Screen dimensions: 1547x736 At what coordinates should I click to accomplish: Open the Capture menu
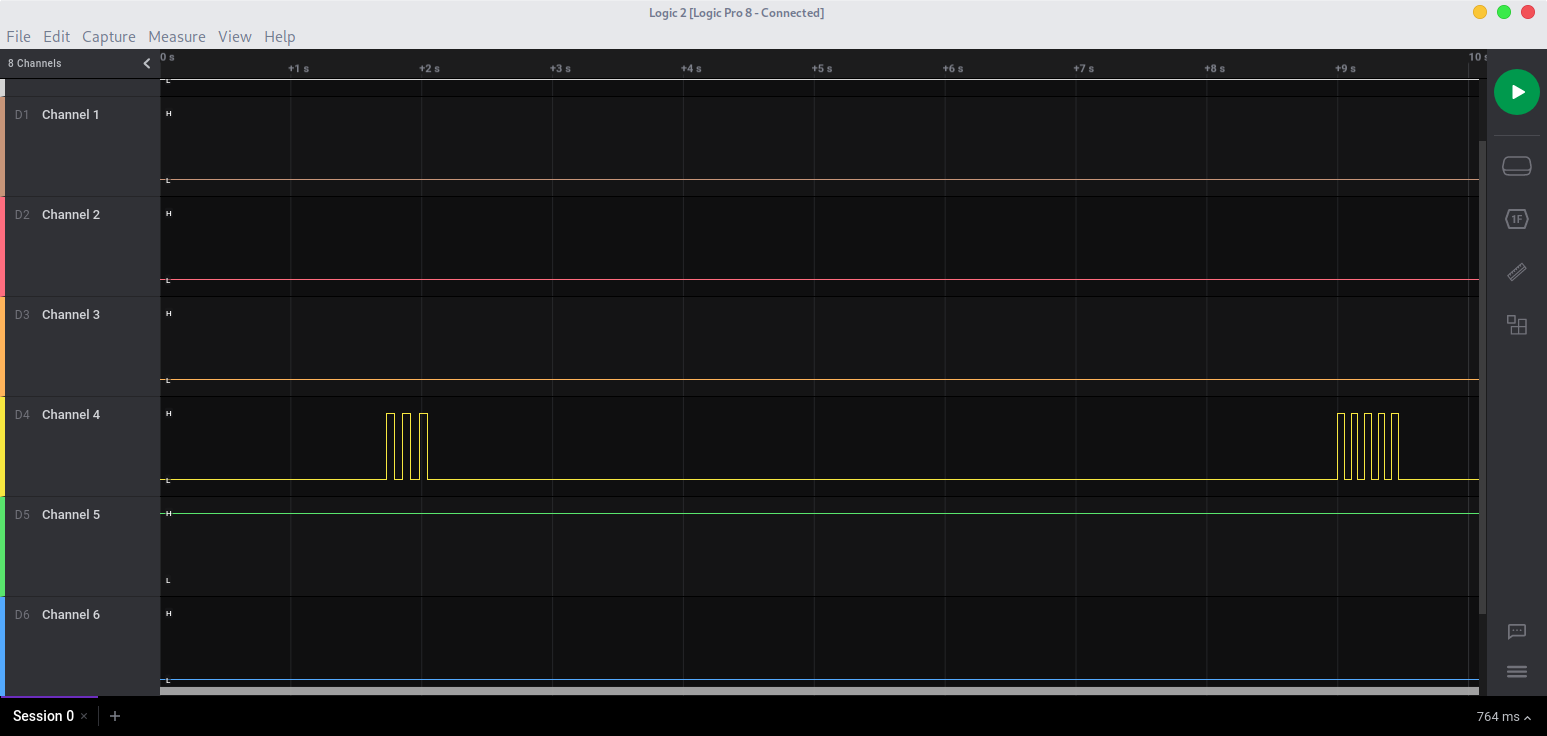pos(108,37)
